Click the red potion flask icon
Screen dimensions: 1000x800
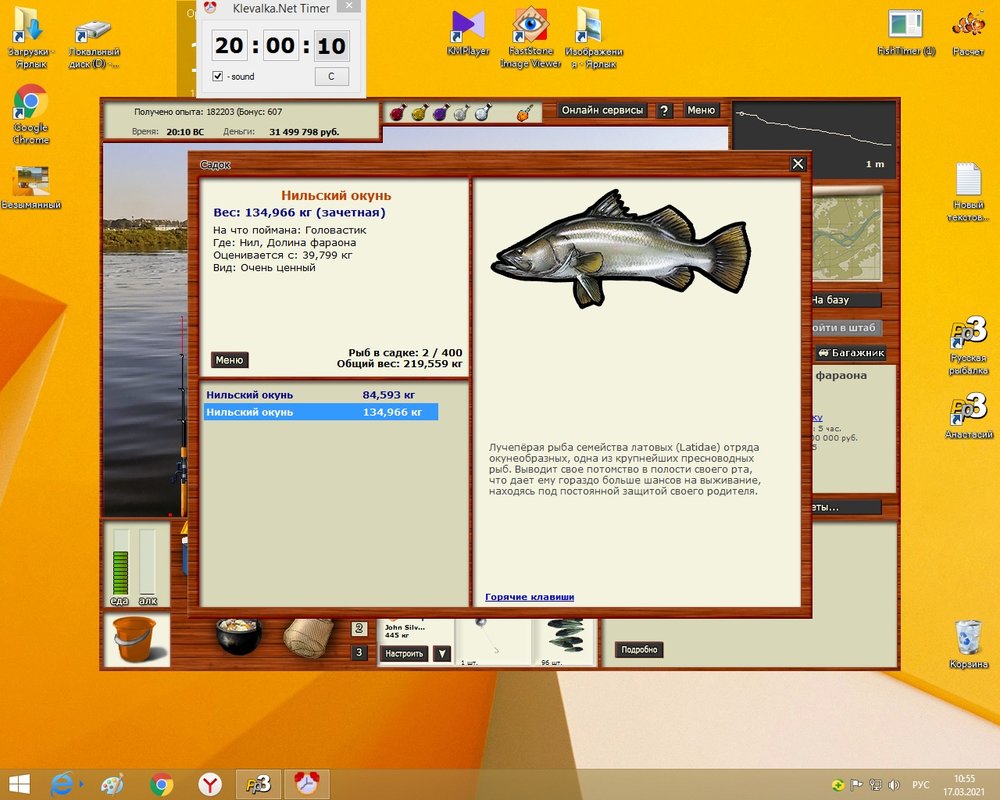click(x=397, y=113)
